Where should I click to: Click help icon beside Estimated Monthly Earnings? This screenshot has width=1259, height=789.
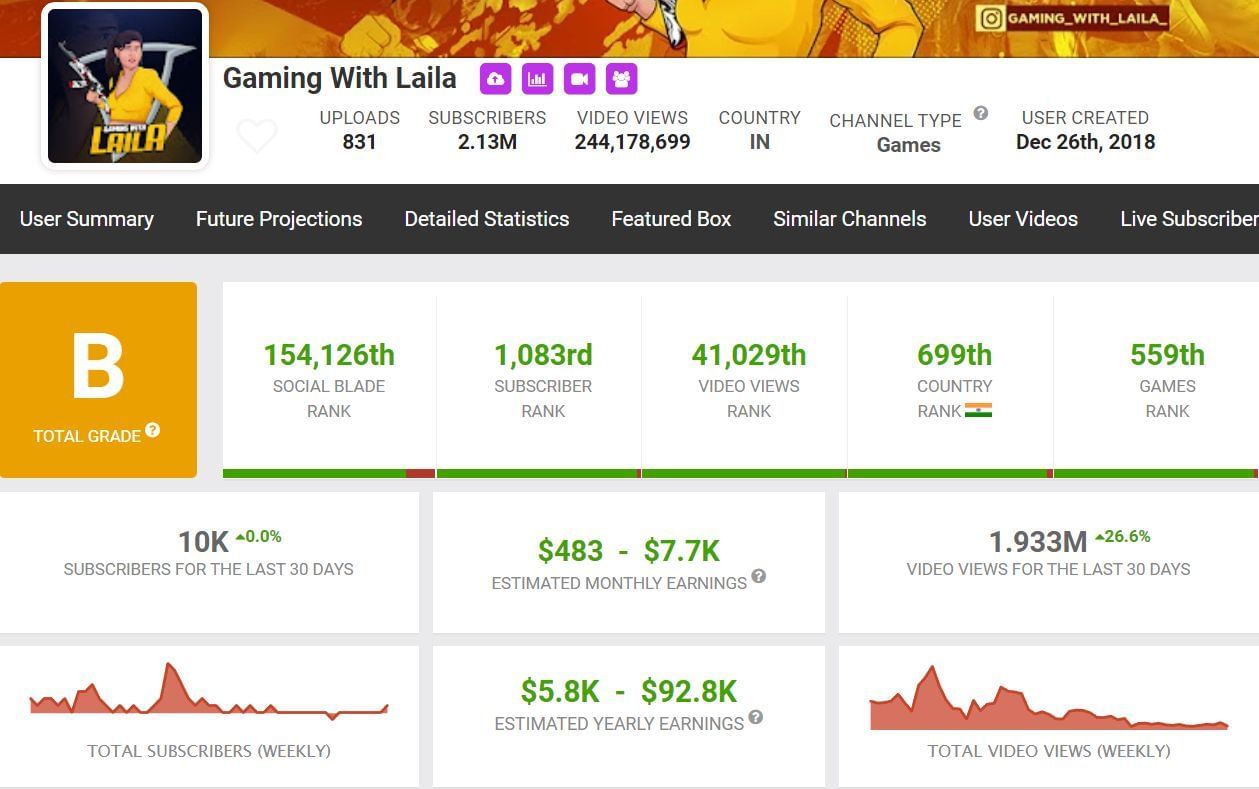pos(759,576)
